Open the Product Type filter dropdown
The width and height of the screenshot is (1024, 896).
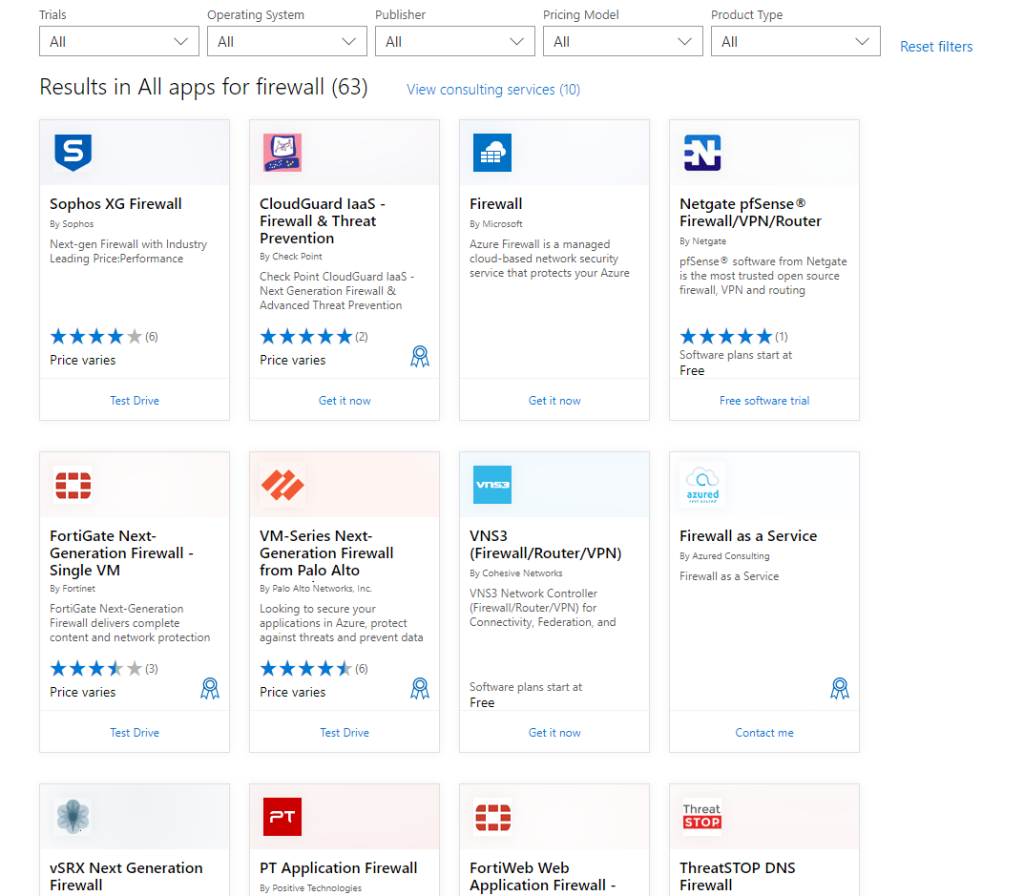(795, 41)
